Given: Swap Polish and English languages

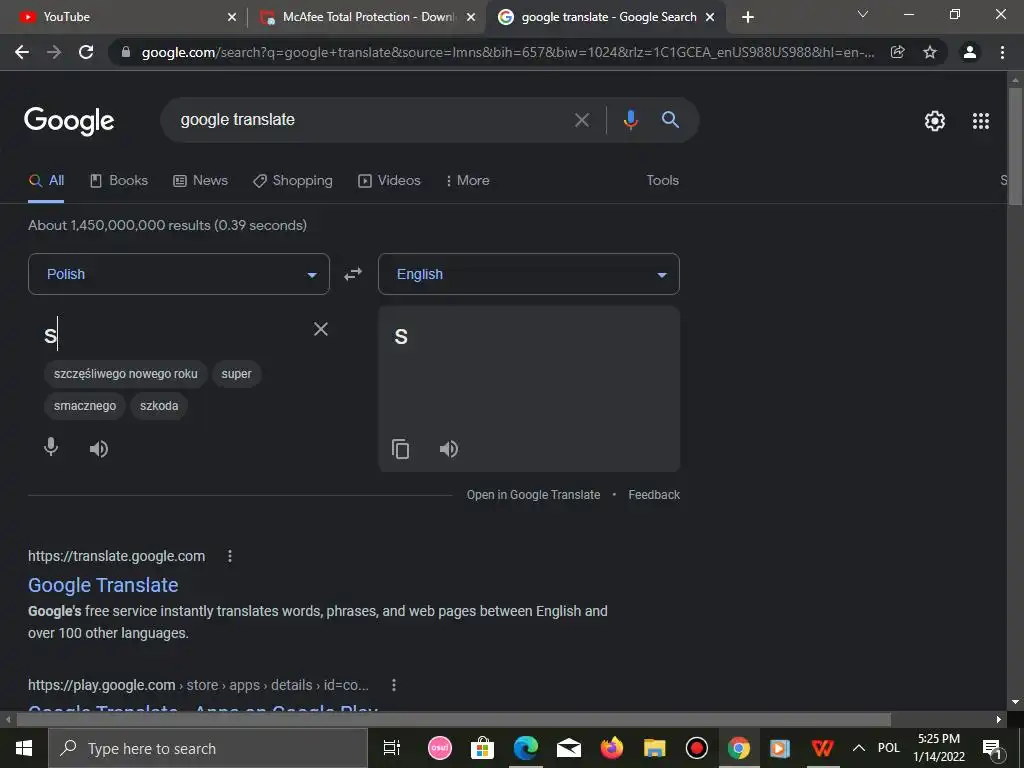Looking at the screenshot, I should [353, 274].
